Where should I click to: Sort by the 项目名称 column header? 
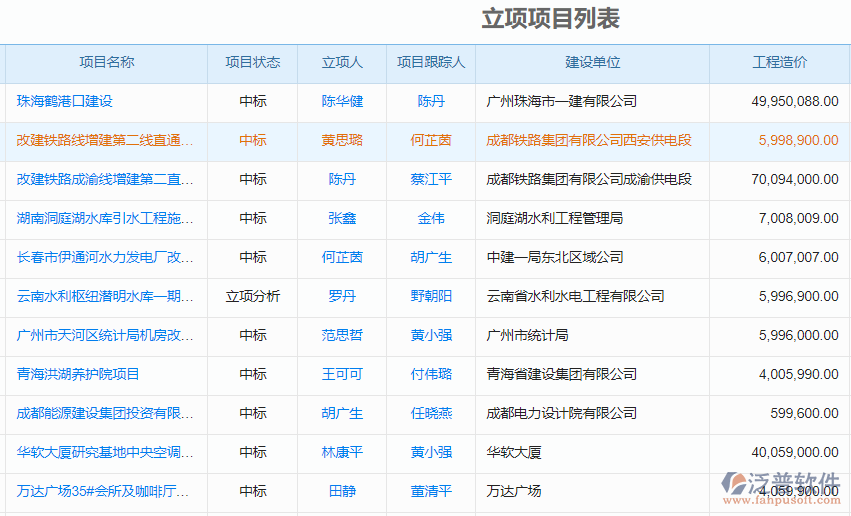106,62
